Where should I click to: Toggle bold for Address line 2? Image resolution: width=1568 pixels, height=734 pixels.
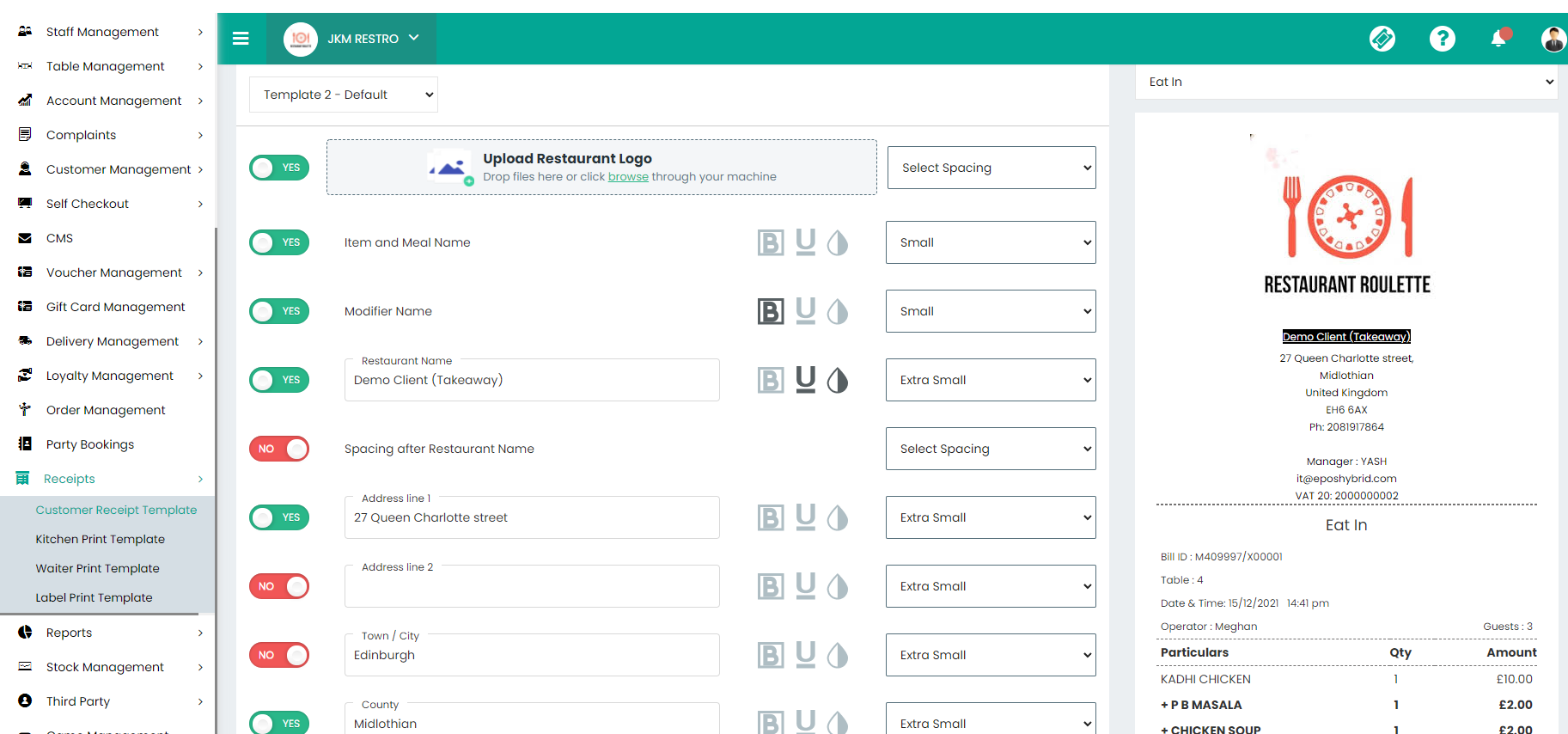click(x=771, y=586)
